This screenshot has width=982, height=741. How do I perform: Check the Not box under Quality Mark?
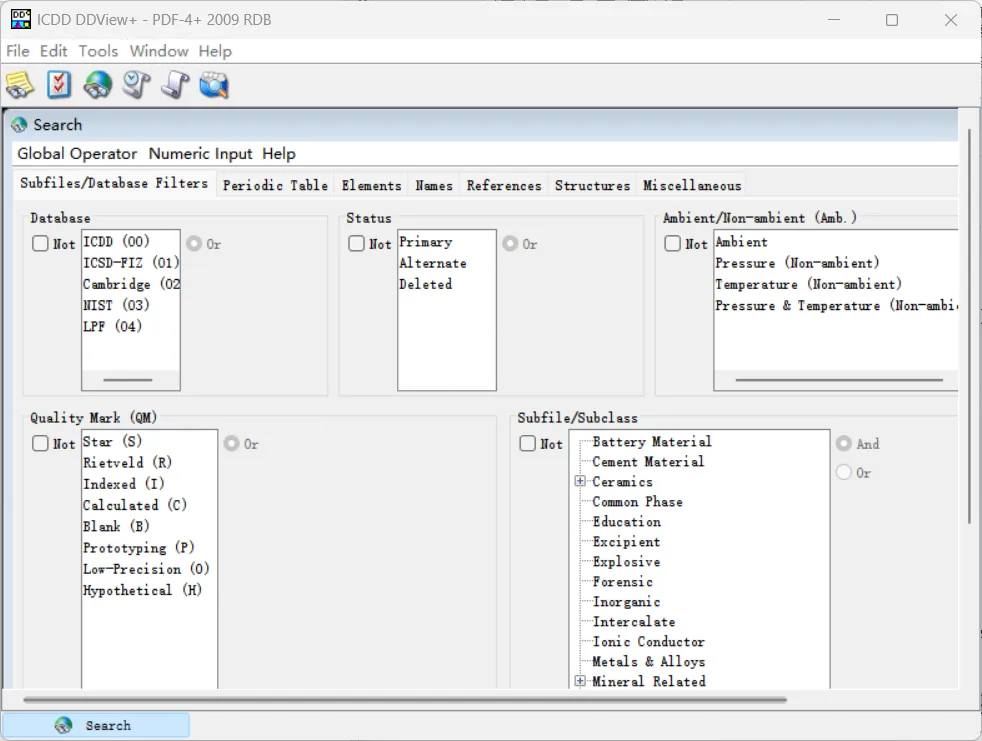pos(40,443)
